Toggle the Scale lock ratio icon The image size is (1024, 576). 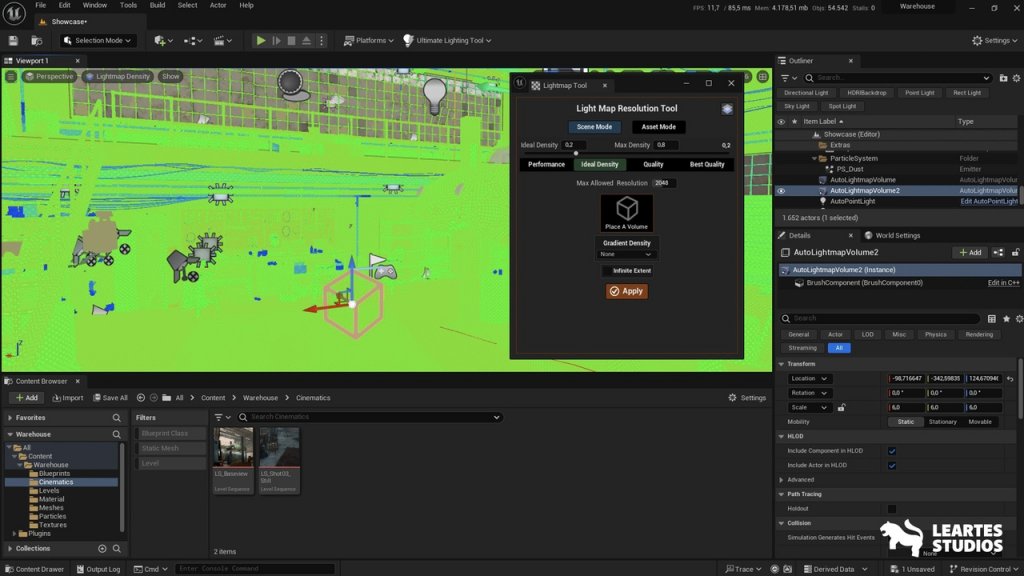point(841,408)
